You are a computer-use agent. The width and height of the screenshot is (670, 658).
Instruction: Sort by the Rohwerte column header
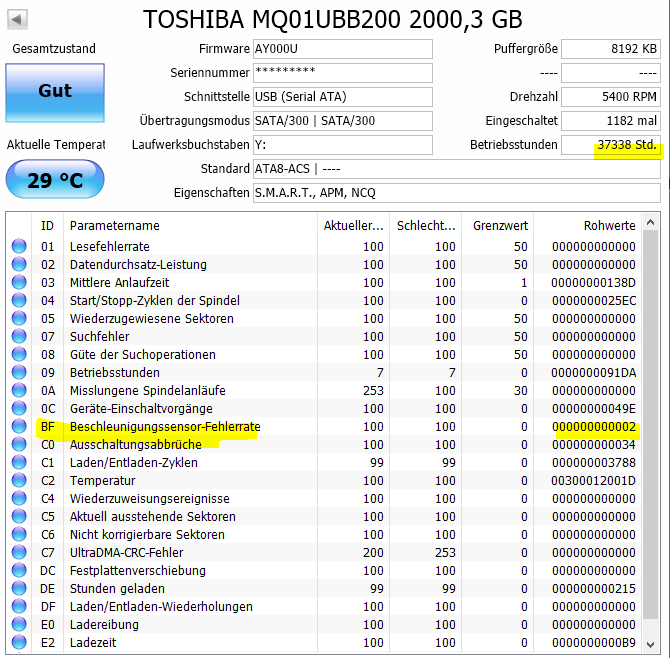(x=588, y=226)
